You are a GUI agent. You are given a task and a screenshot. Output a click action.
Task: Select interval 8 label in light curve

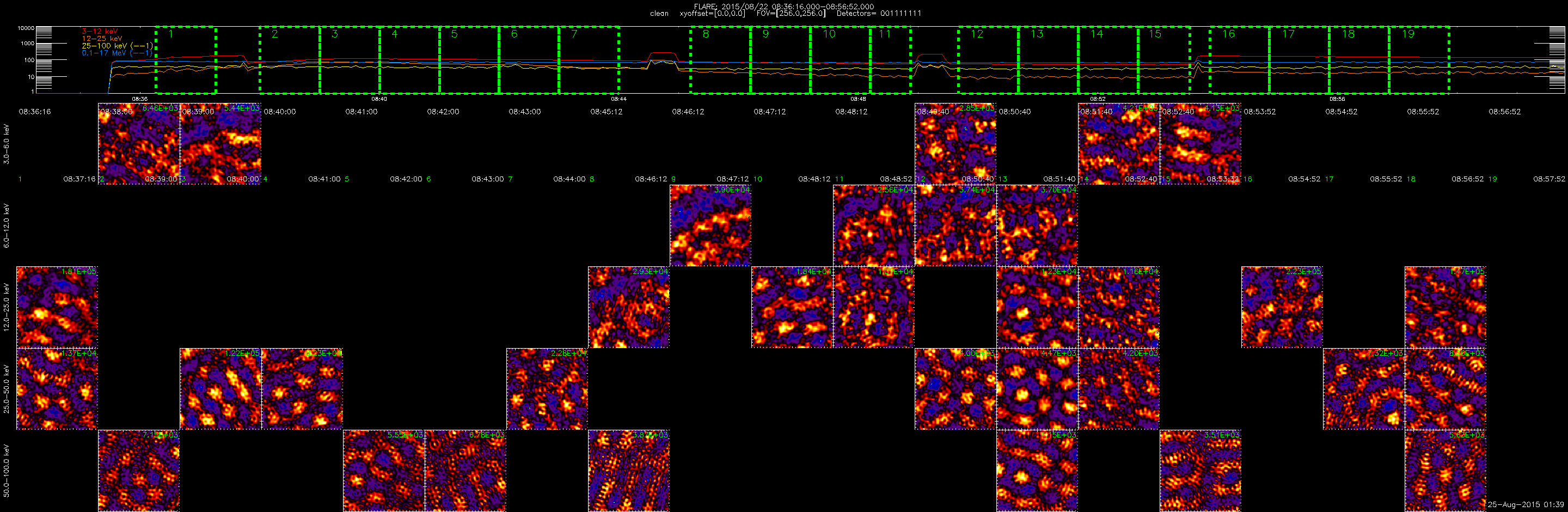coord(706,34)
